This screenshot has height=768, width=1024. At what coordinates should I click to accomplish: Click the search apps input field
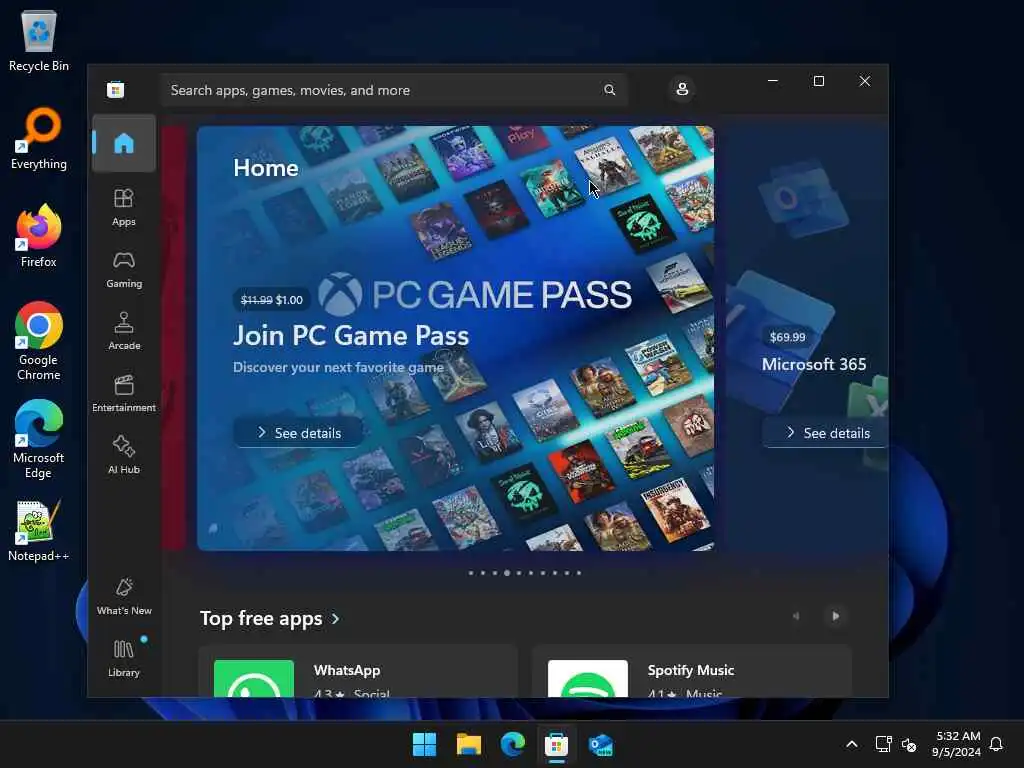(x=394, y=90)
